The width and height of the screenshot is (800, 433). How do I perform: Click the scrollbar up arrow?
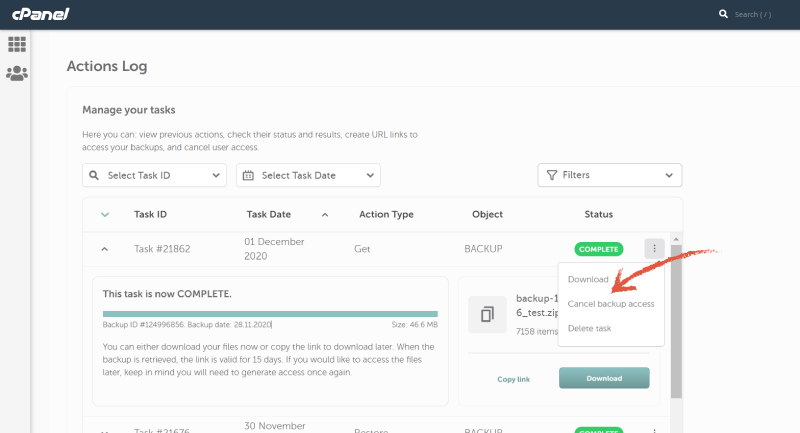[x=676, y=239]
